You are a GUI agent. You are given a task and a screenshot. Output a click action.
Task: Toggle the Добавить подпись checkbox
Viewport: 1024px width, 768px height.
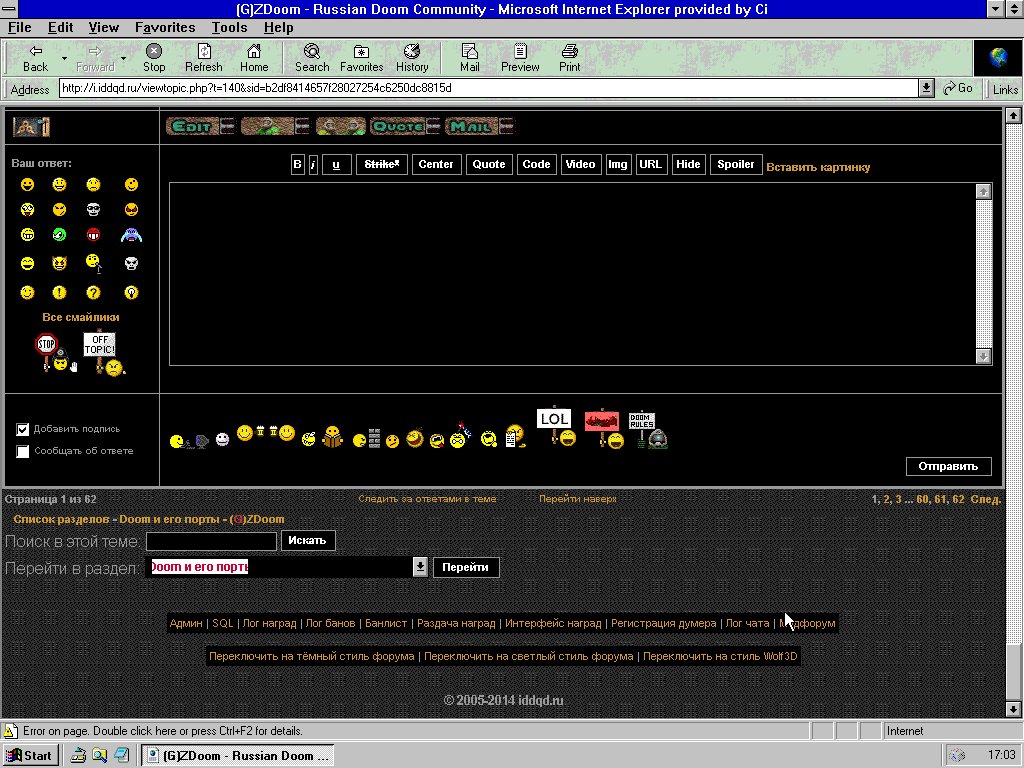23,430
